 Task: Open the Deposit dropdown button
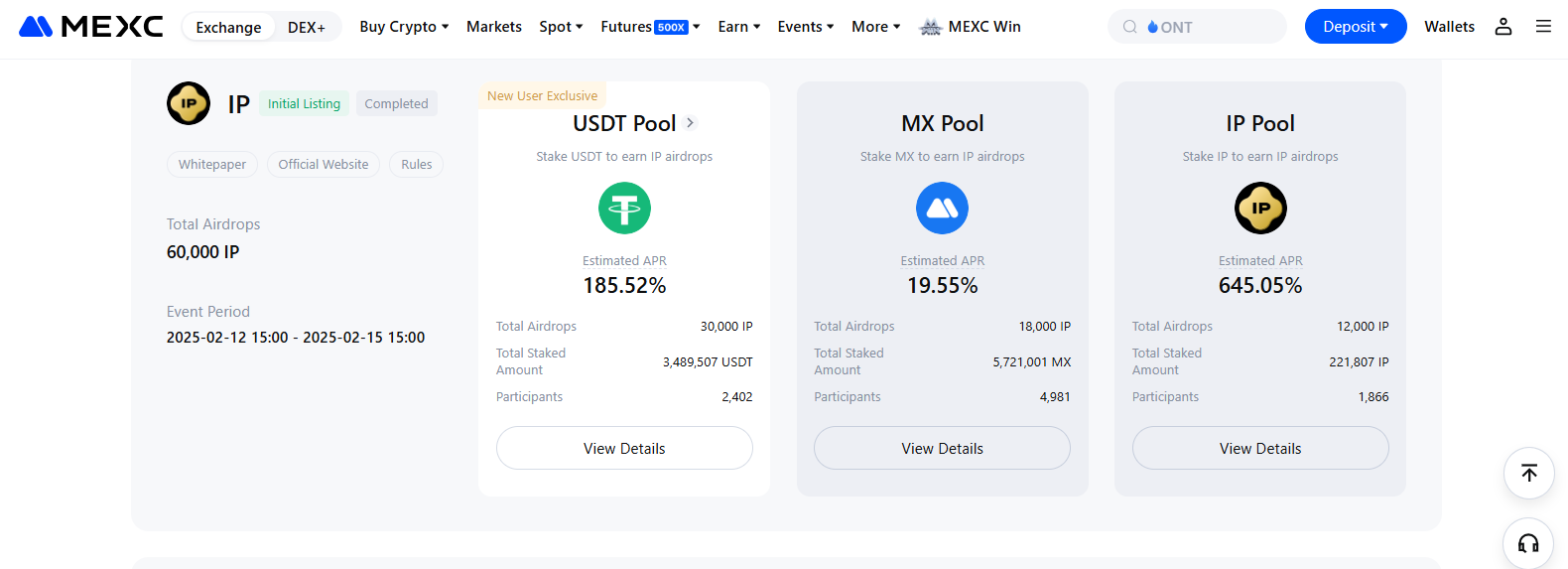1356,27
